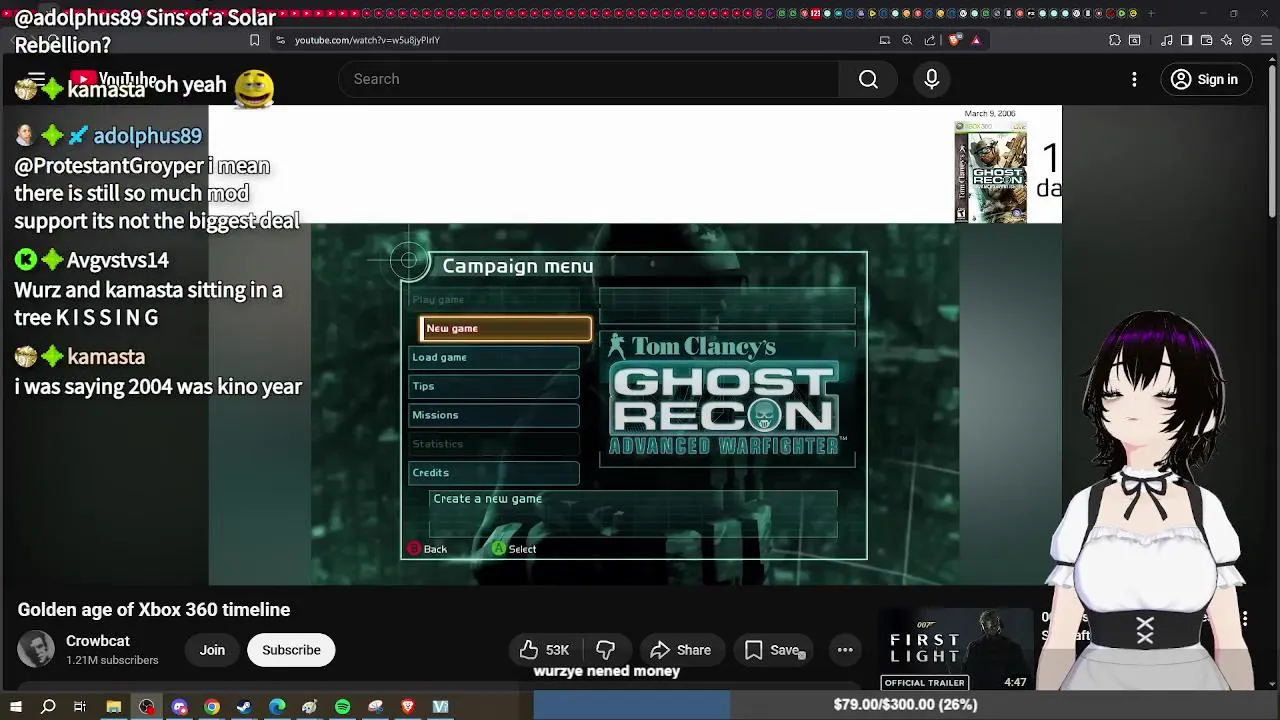Open the YouTube guide hamburger menu
Screen dimensions: 1280x720
click(36, 79)
